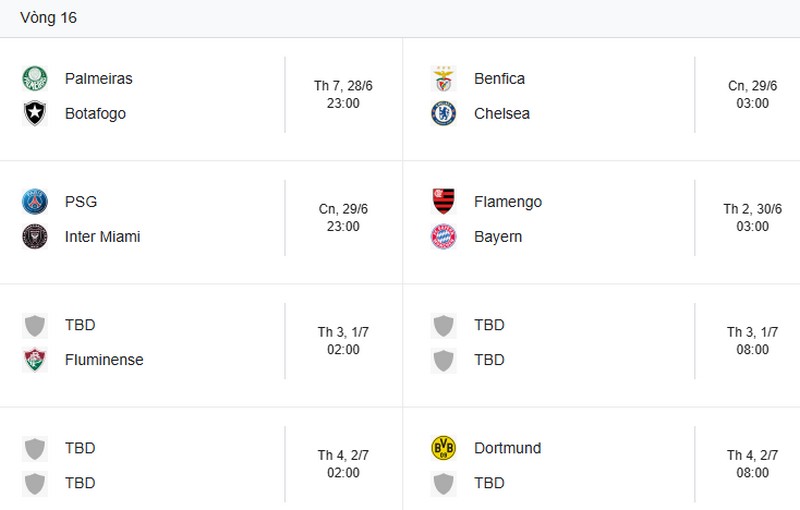Select the Dortmund BVB logo
Screen dimensions: 800x510
coord(443,448)
